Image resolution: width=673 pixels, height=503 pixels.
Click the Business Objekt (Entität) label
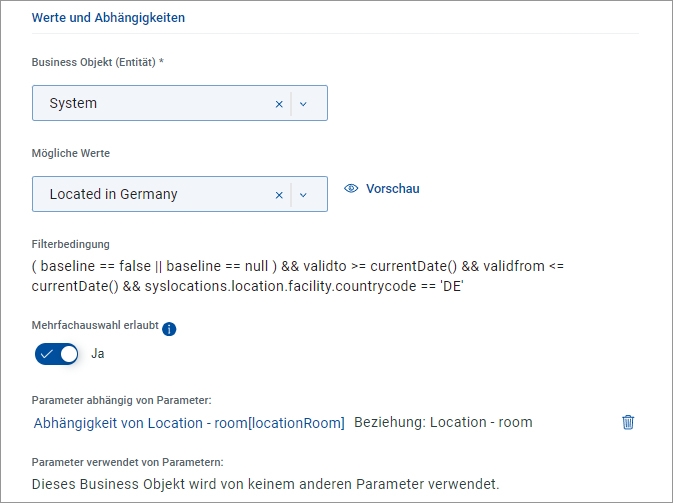tap(98, 62)
